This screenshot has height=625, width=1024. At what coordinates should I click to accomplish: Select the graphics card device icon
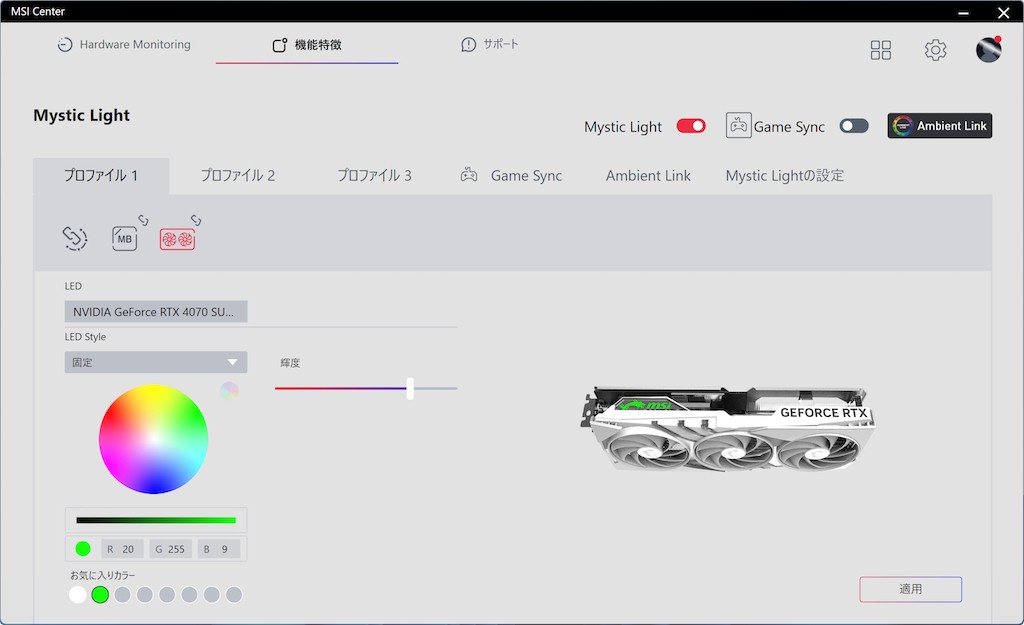pyautogui.click(x=178, y=239)
